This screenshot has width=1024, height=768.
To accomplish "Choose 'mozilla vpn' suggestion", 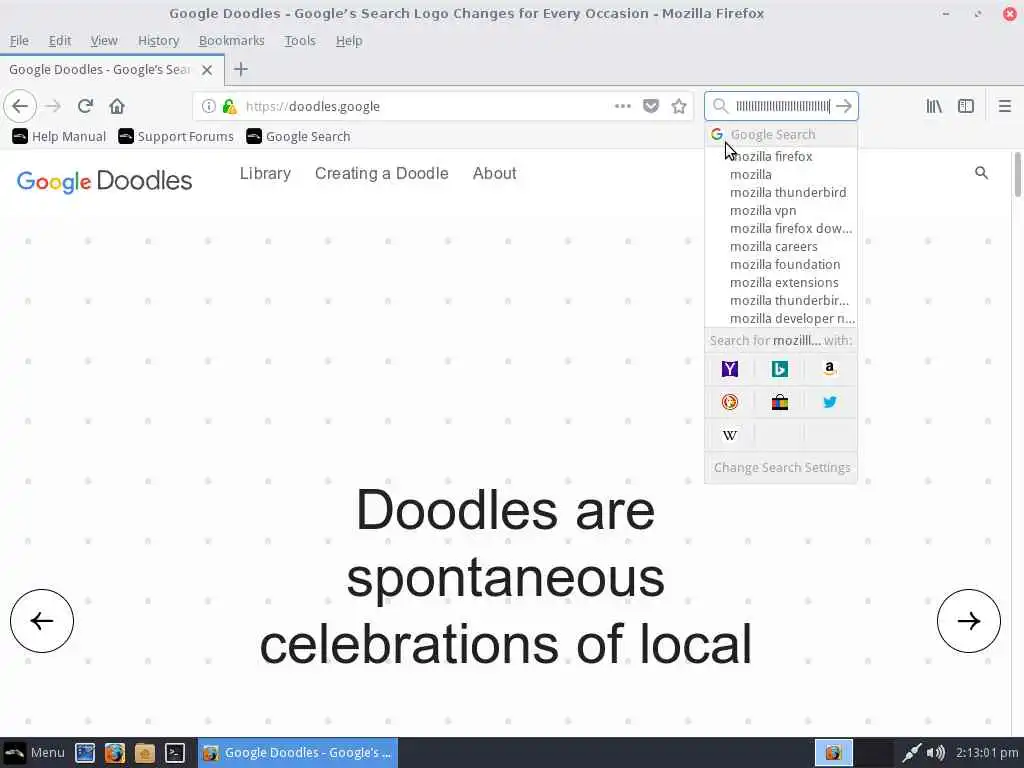I will [x=781, y=210].
